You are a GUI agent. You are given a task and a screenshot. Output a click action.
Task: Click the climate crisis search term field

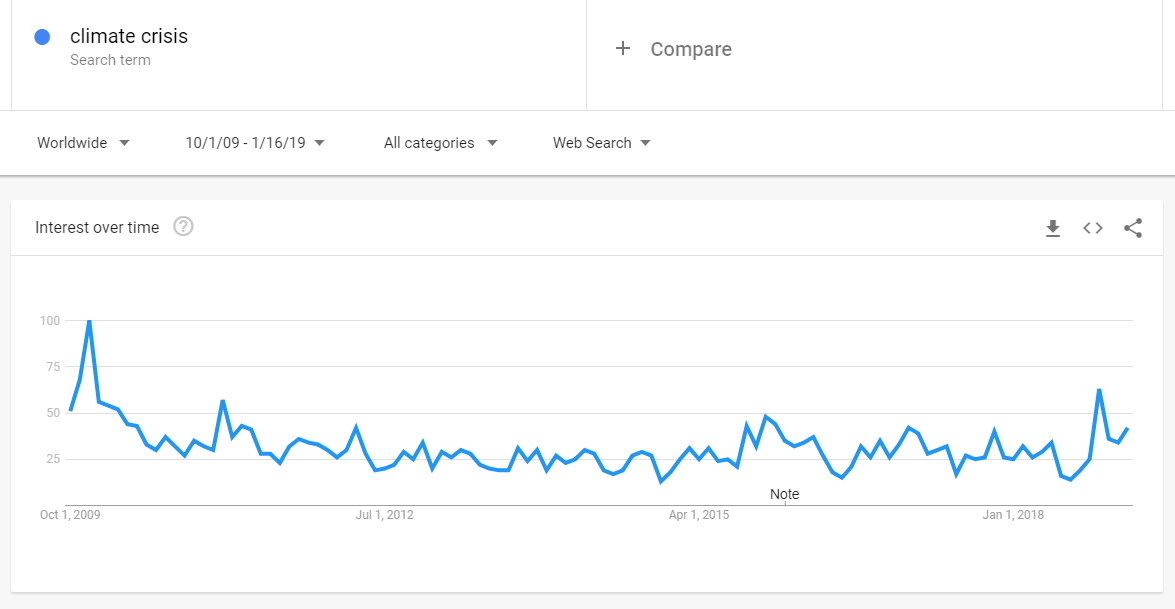pos(129,37)
